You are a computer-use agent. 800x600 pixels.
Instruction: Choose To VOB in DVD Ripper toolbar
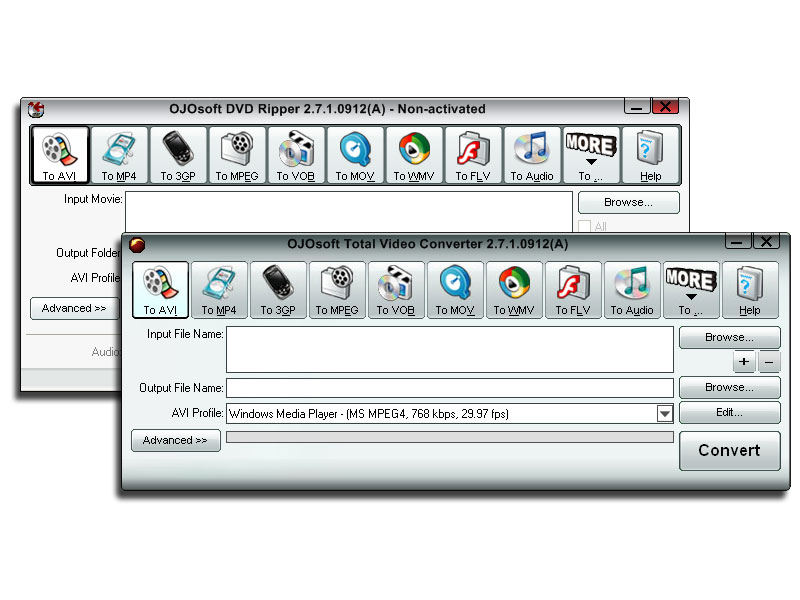pos(296,155)
